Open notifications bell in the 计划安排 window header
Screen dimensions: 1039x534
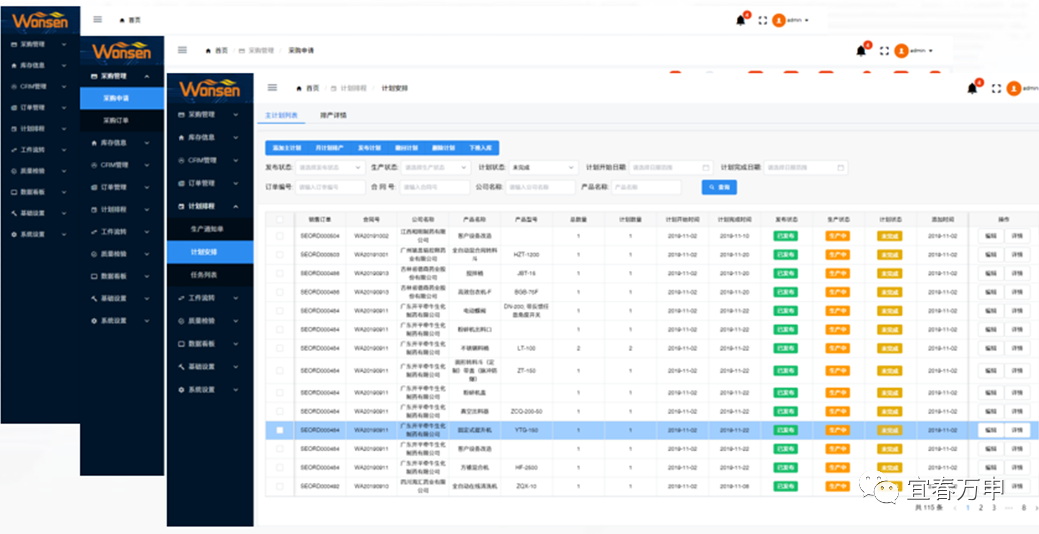click(971, 88)
